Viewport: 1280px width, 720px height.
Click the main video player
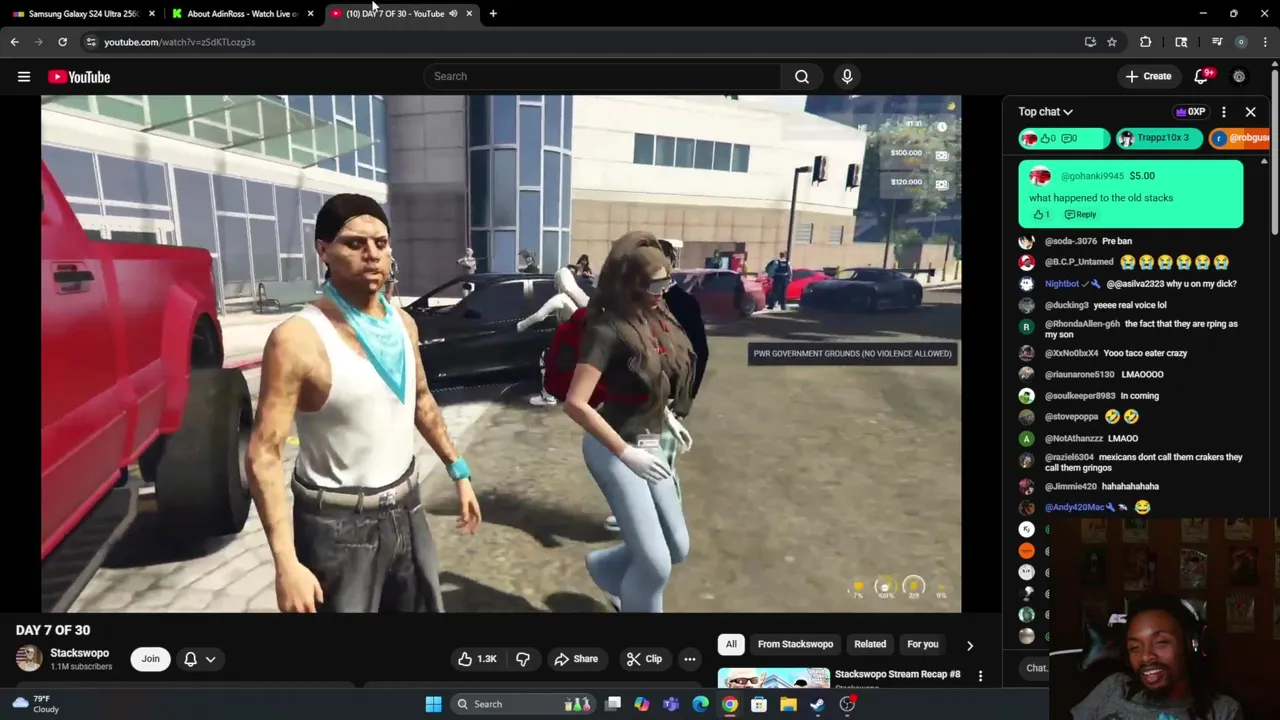click(x=501, y=354)
